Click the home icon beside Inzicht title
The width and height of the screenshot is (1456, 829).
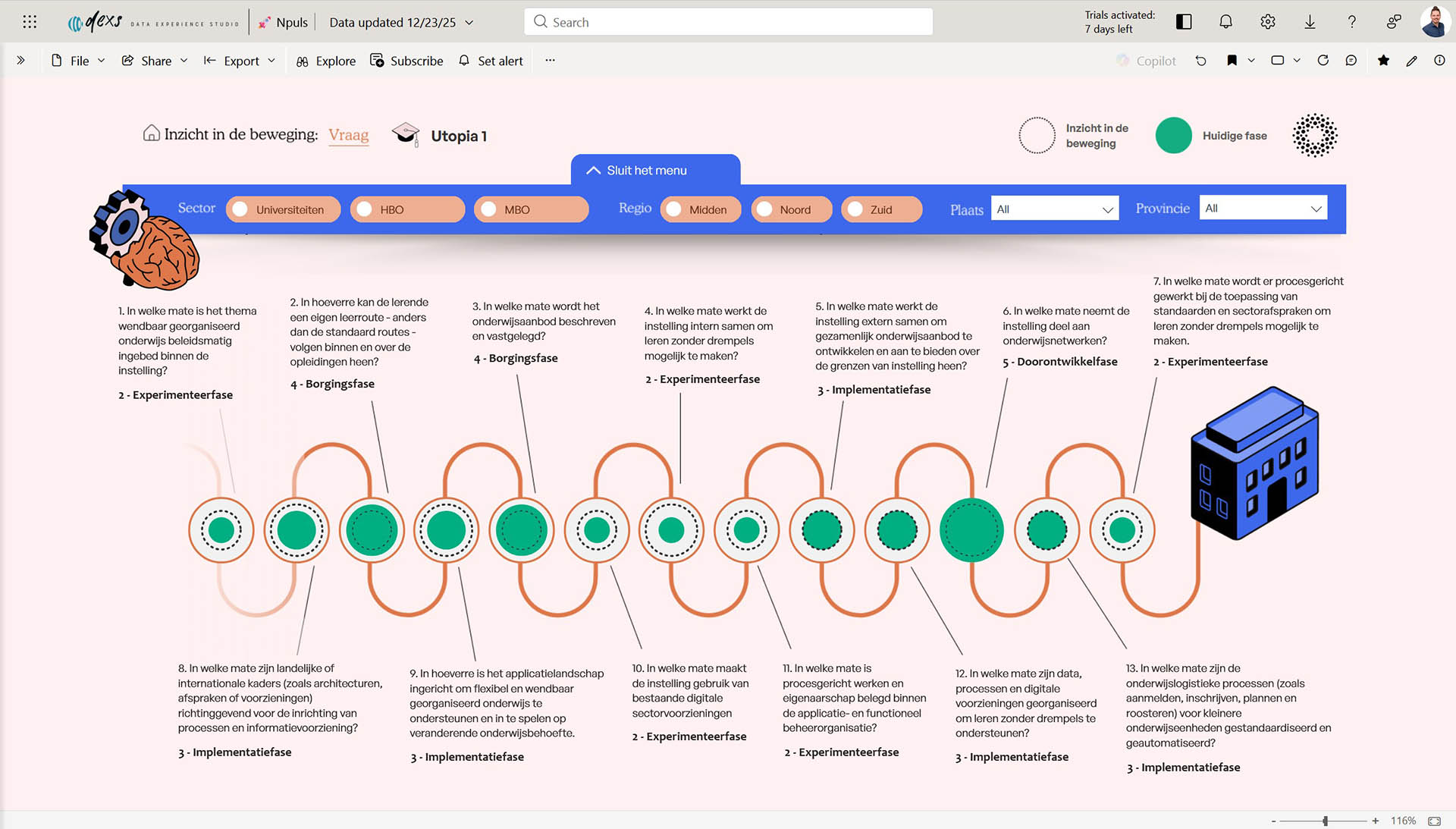pos(152,133)
